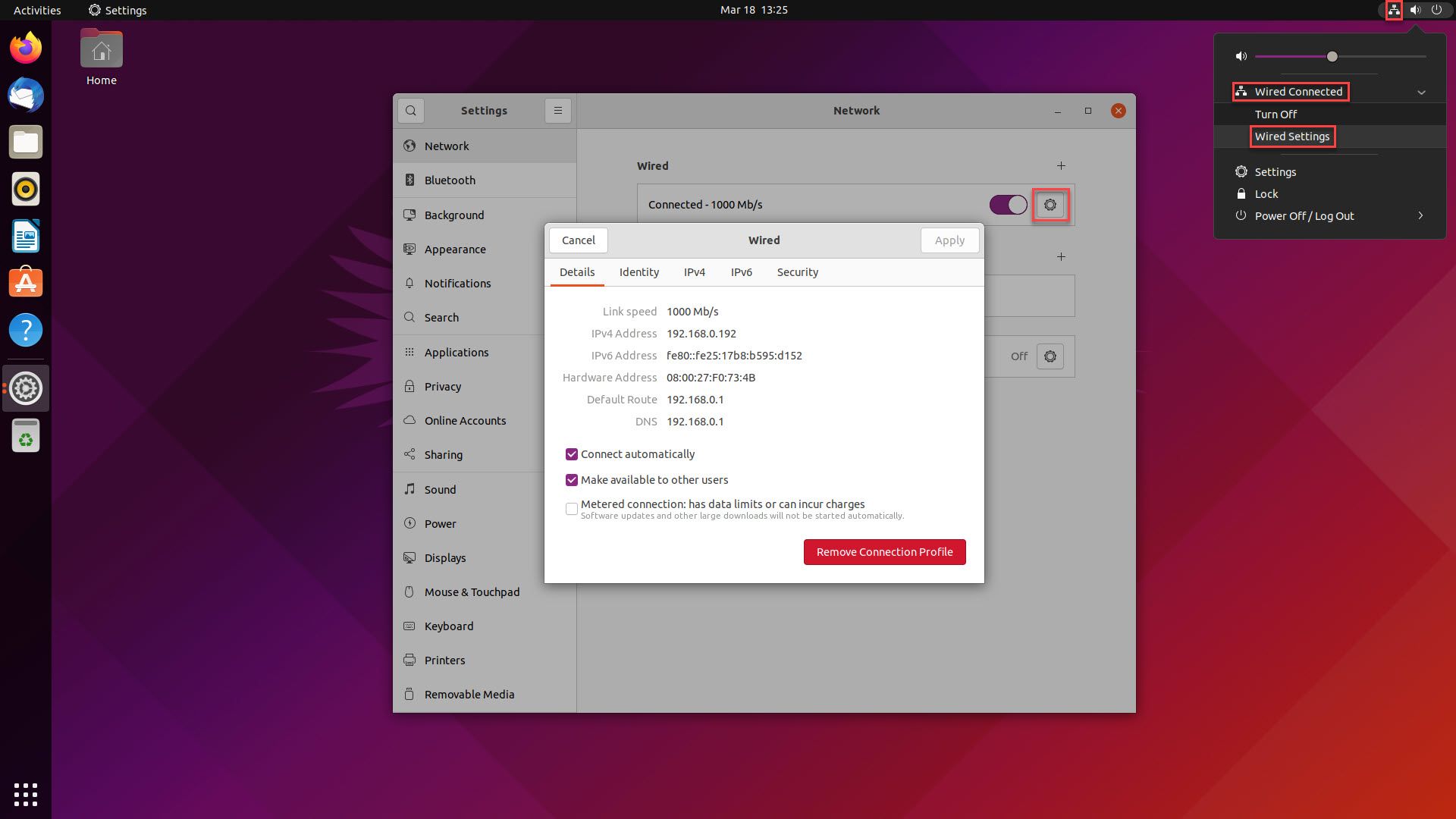The image size is (1456, 819).
Task: Open Firefox from the dock
Action: [x=26, y=48]
